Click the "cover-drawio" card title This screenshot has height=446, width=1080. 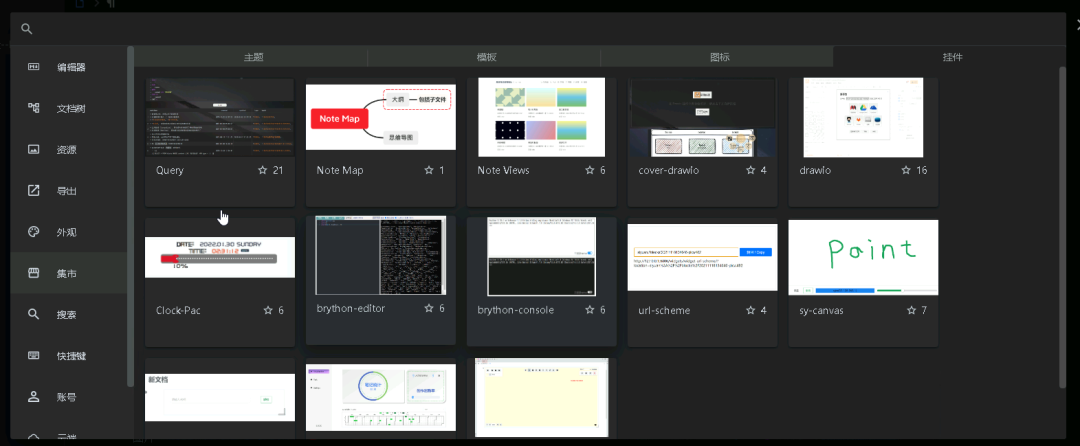tap(669, 170)
